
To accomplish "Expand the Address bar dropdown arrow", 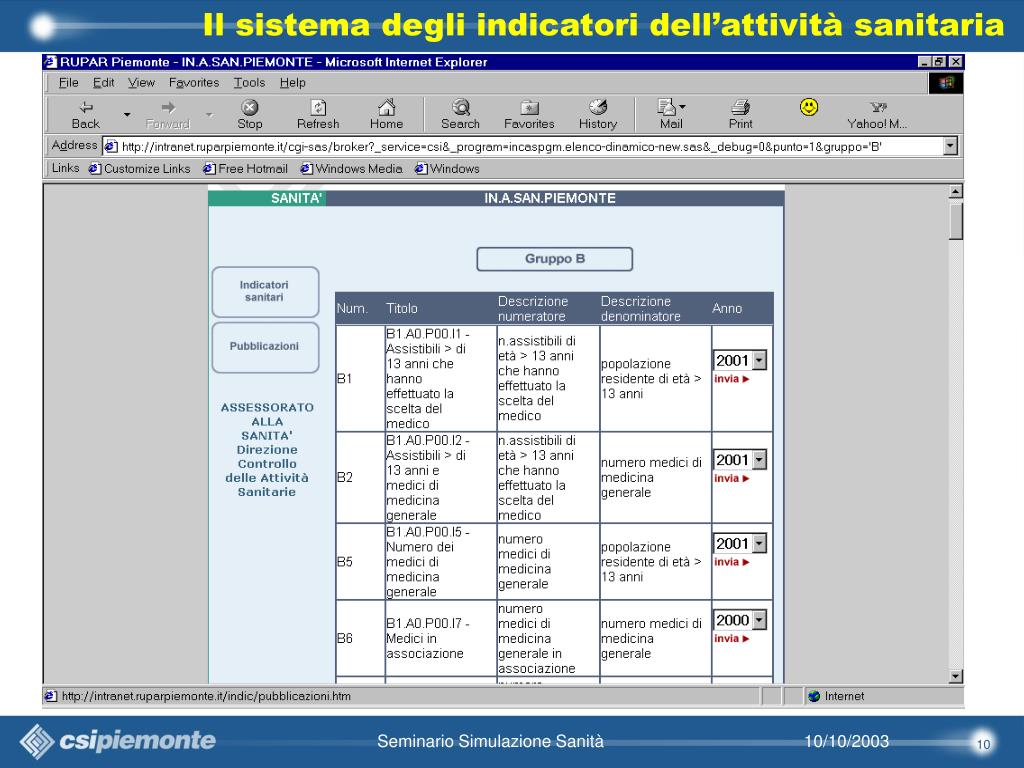I will 951,146.
